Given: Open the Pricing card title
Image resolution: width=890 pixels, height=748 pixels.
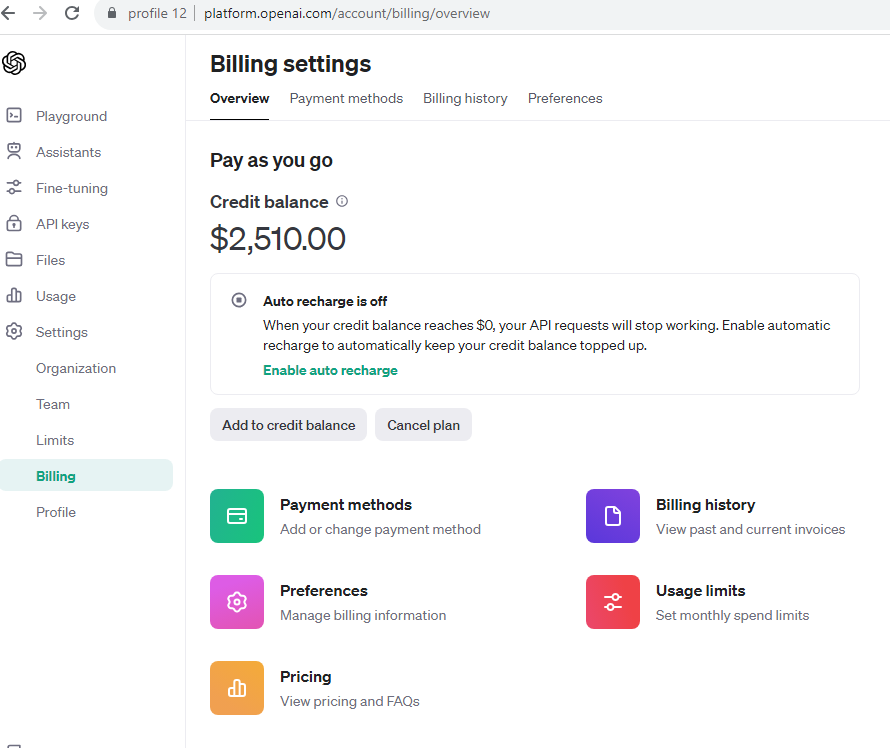Looking at the screenshot, I should click(305, 676).
